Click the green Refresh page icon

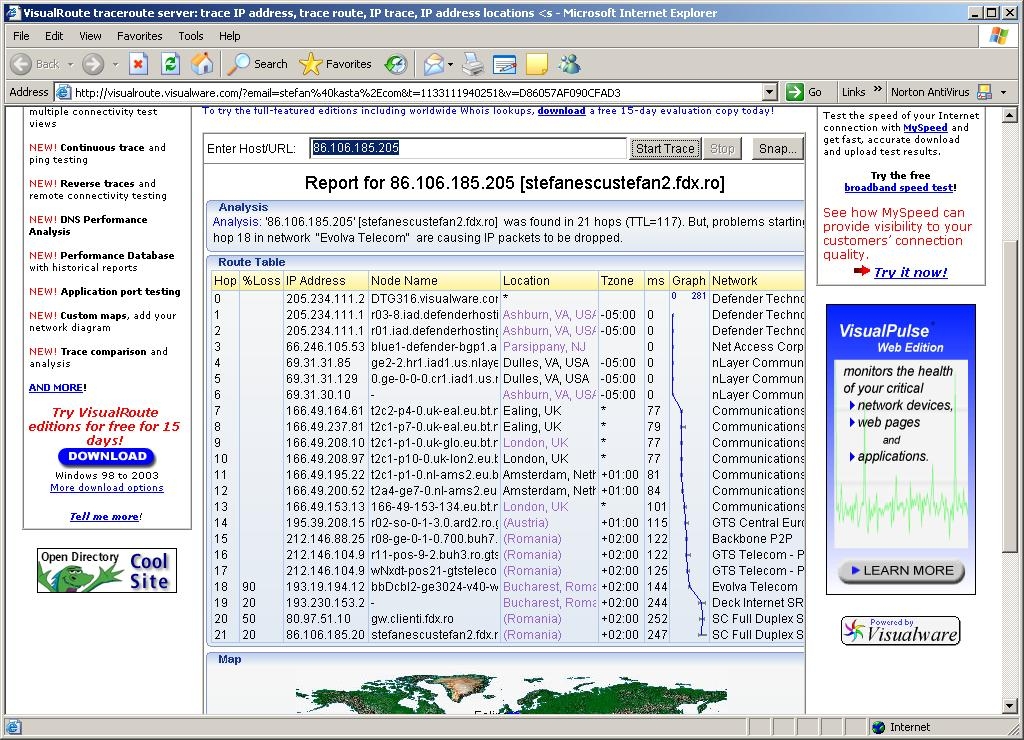pos(170,64)
